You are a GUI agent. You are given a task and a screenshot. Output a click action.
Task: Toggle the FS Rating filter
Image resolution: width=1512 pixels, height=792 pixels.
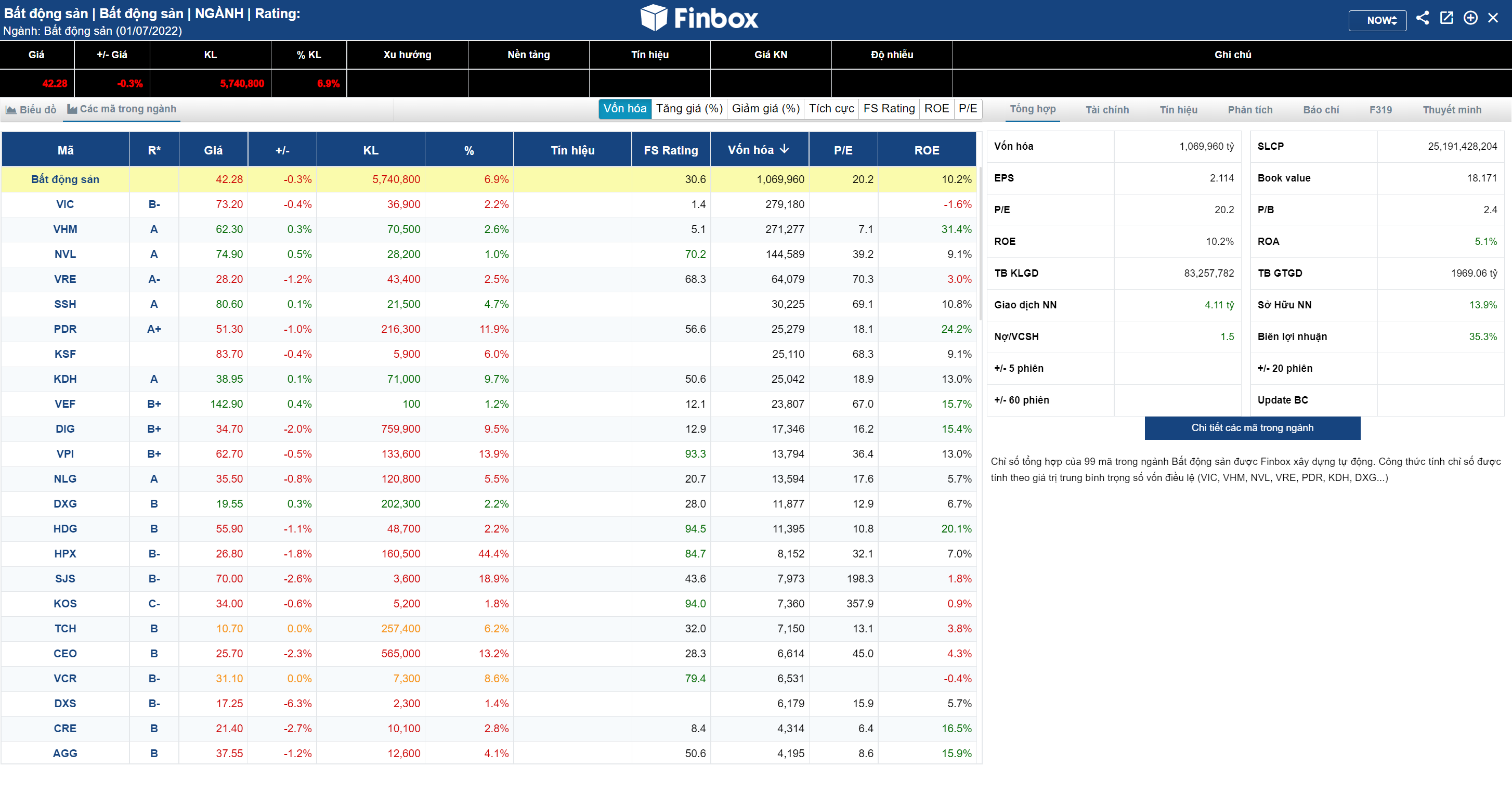point(889,109)
